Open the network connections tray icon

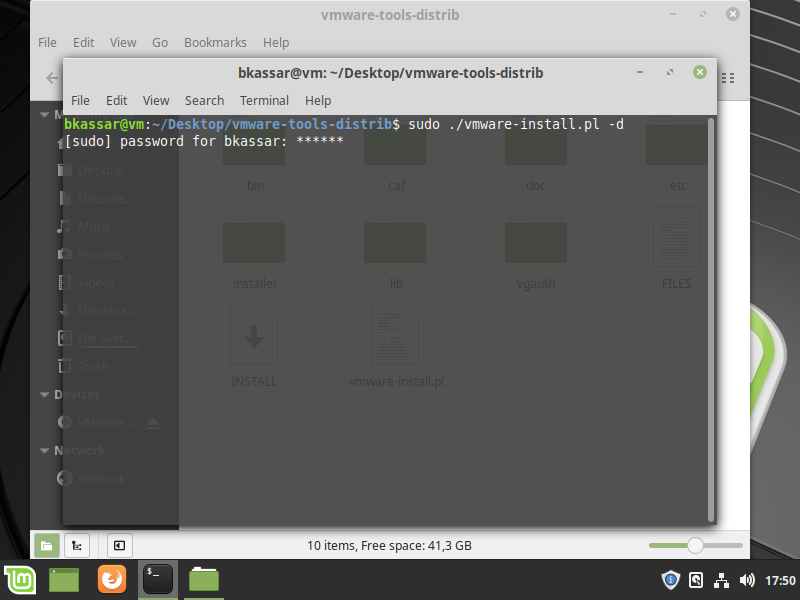[721, 580]
